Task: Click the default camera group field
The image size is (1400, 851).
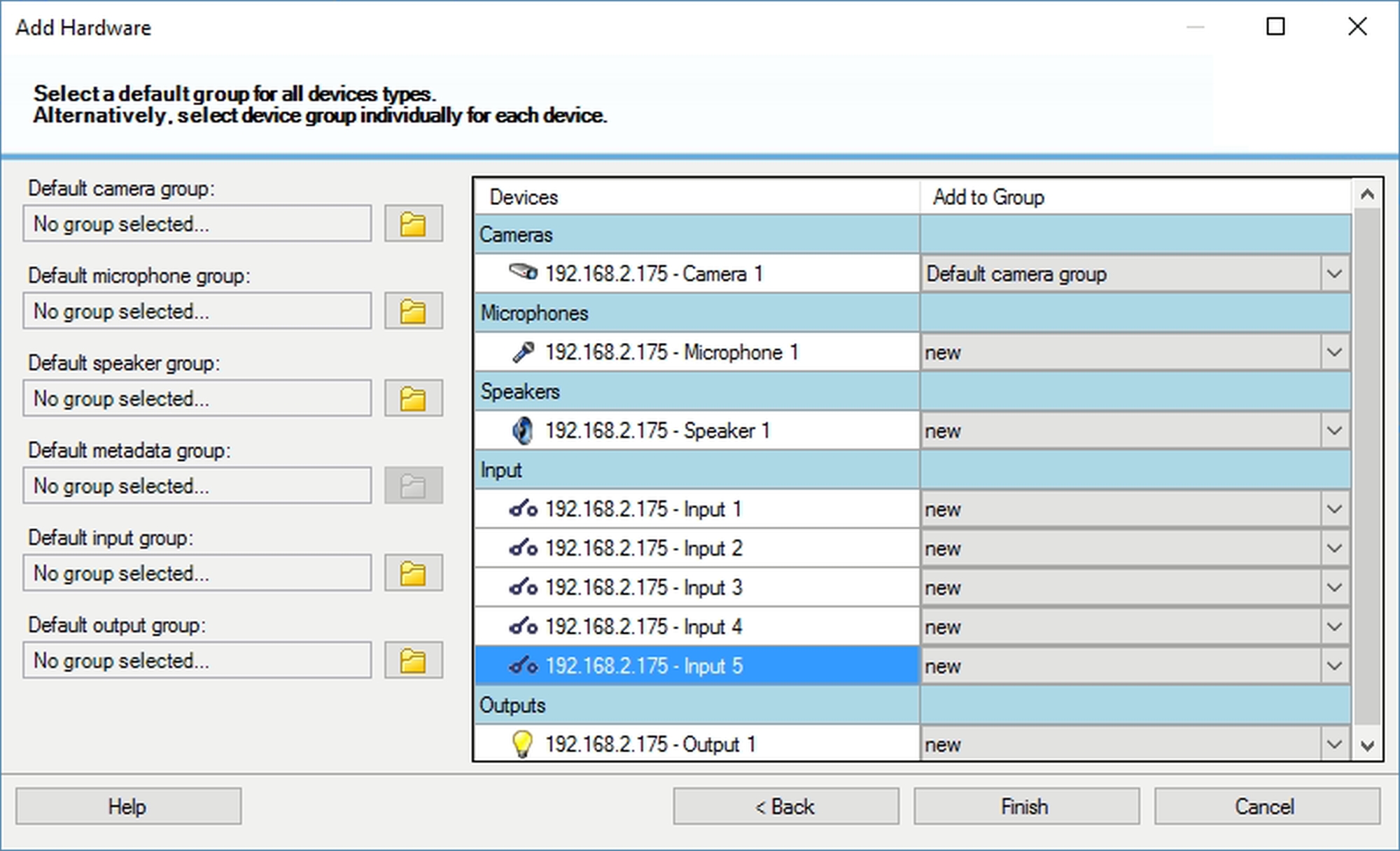Action: [197, 224]
